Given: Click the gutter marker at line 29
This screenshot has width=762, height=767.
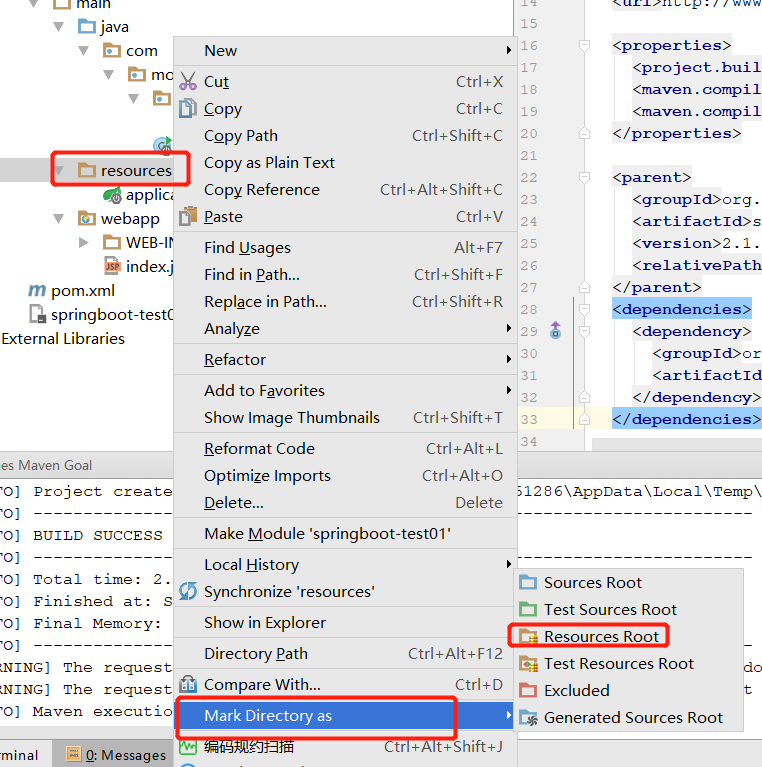Looking at the screenshot, I should [x=556, y=331].
